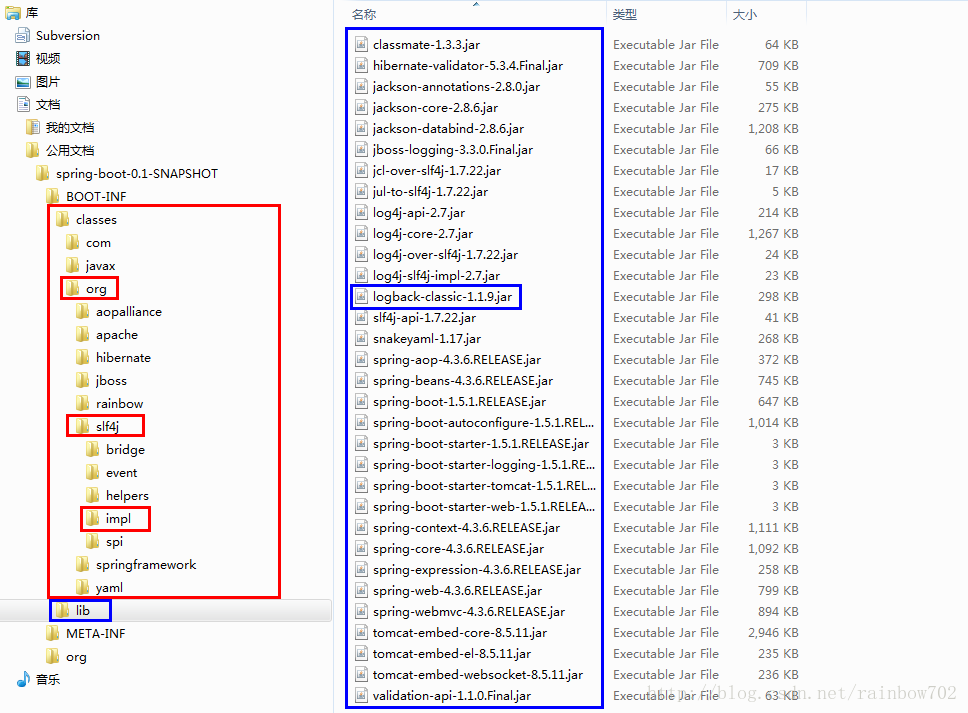
Task: Click jar icon of validation-api-1.1.0.Final.jar
Action: (x=361, y=695)
